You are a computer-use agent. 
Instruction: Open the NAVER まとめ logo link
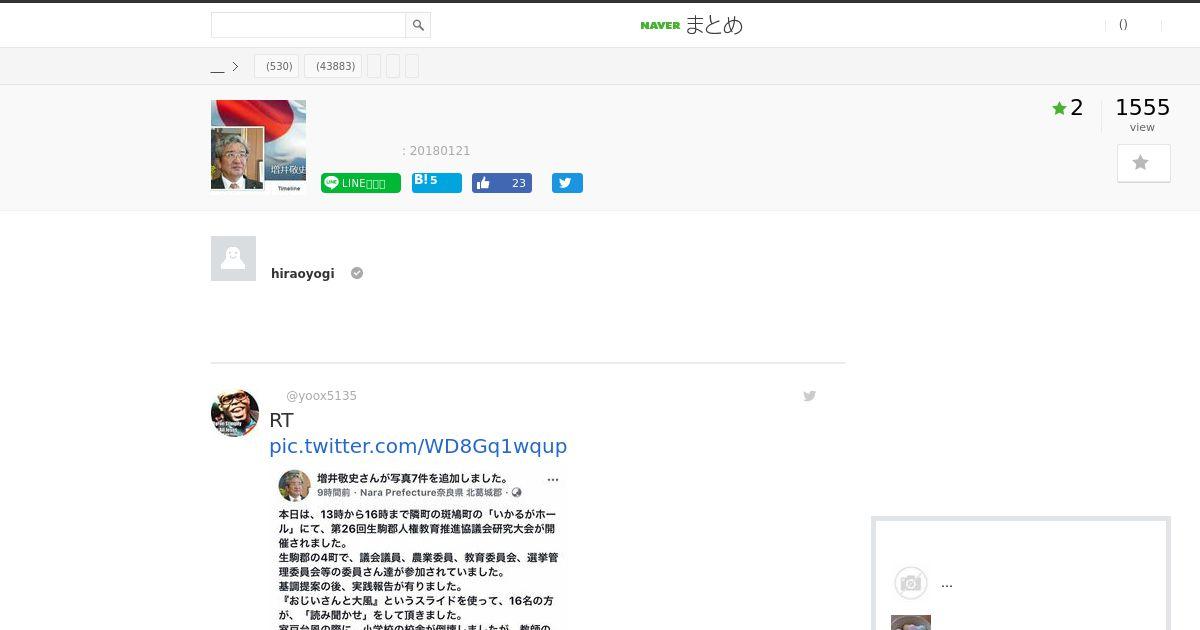tap(692, 25)
